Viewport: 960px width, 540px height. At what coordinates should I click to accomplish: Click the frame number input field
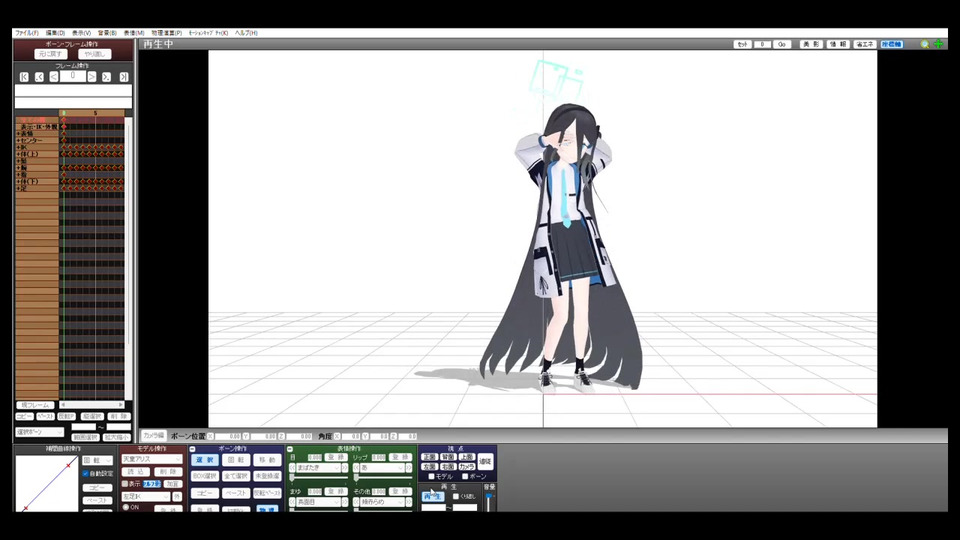point(73,76)
